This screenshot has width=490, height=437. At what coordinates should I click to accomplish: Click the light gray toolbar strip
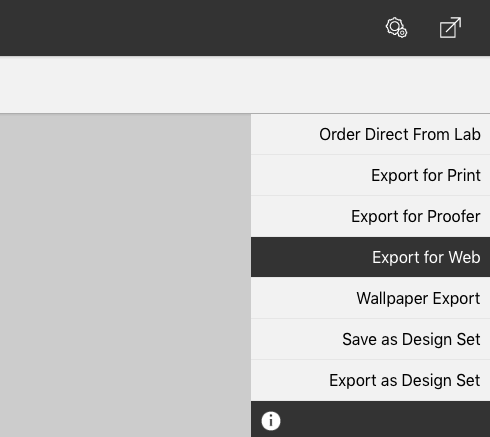pos(245,85)
